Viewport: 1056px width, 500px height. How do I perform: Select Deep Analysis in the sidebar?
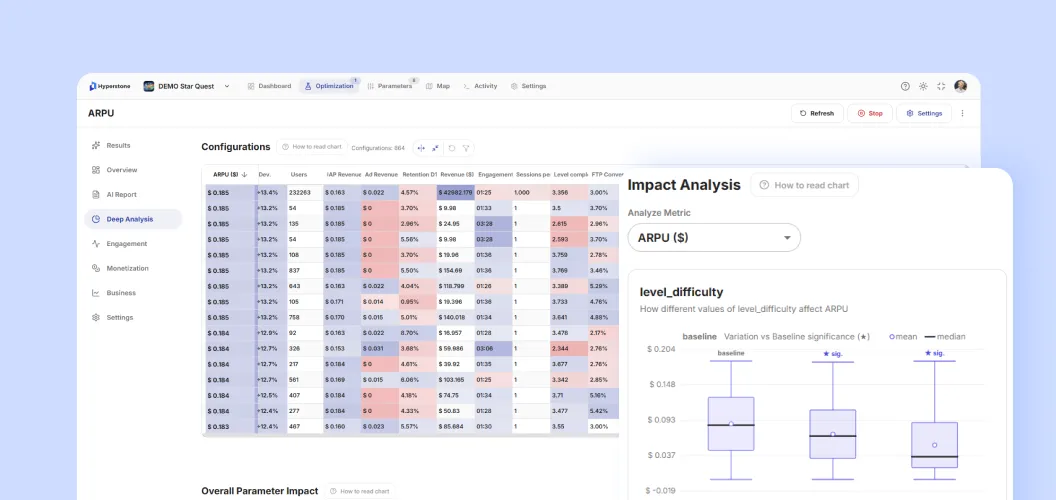[x=133, y=219]
